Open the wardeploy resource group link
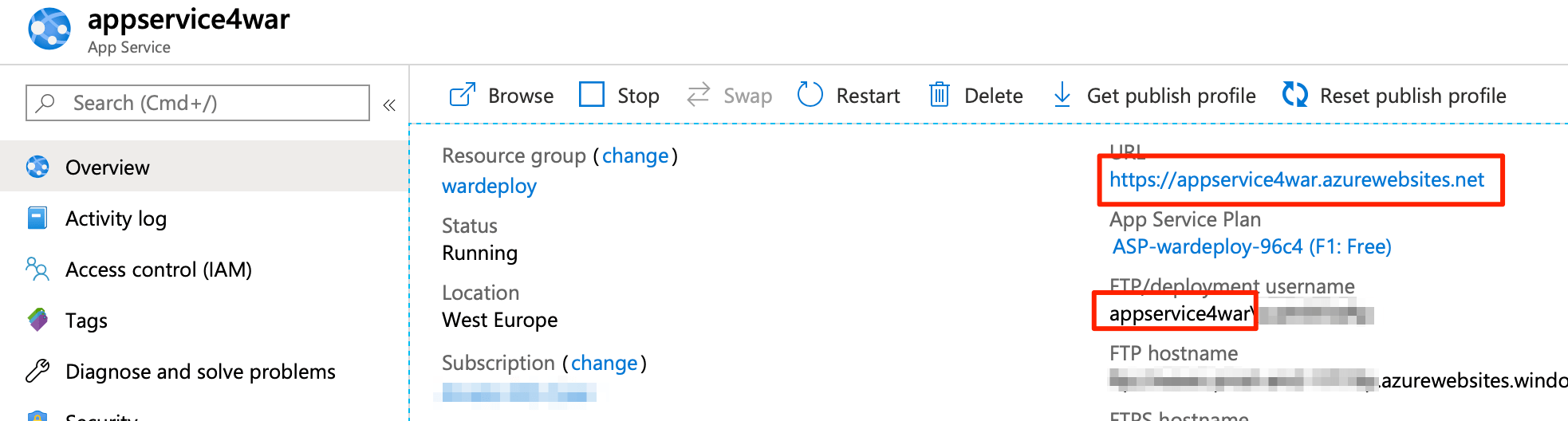Image resolution: width=1568 pixels, height=421 pixels. pos(489,186)
